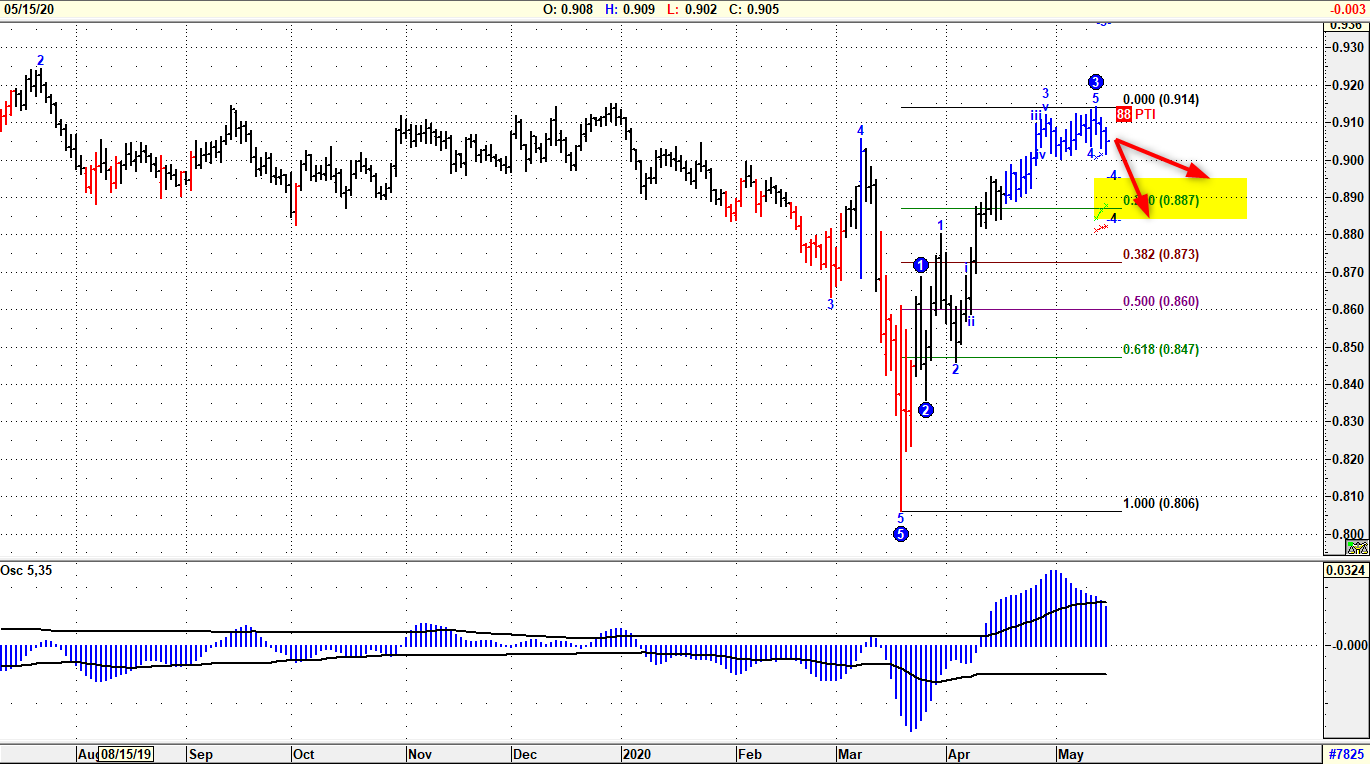This screenshot has width=1370, height=764.
Task: Click the 0.500 (0.860) retracement label
Action: (1159, 301)
